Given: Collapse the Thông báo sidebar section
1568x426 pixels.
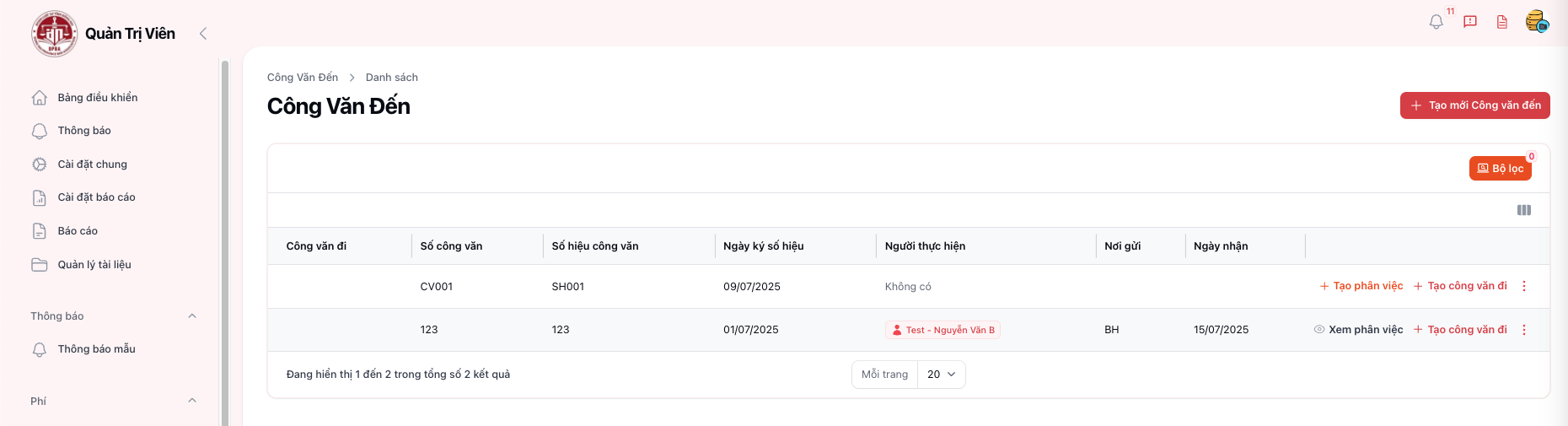Looking at the screenshot, I should (192, 316).
